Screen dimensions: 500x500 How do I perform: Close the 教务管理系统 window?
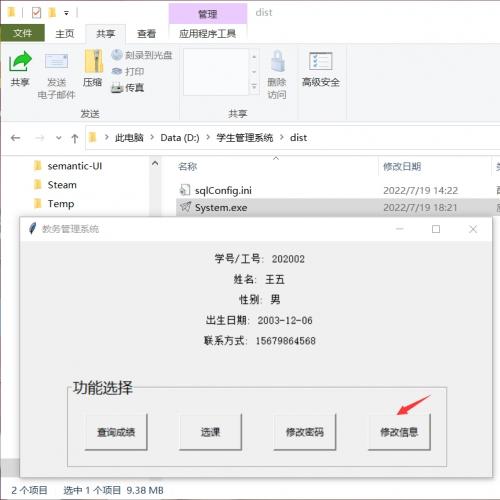pos(473,229)
